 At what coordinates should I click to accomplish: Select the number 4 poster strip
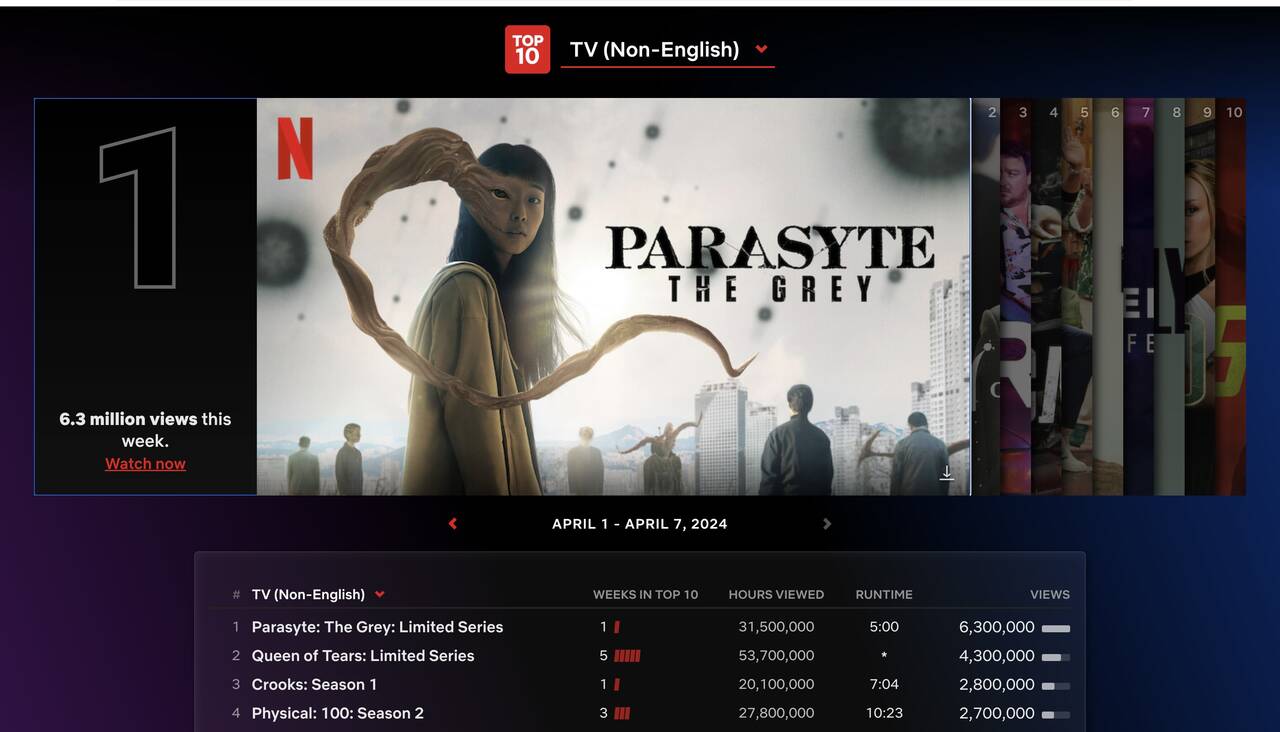tap(1047, 296)
